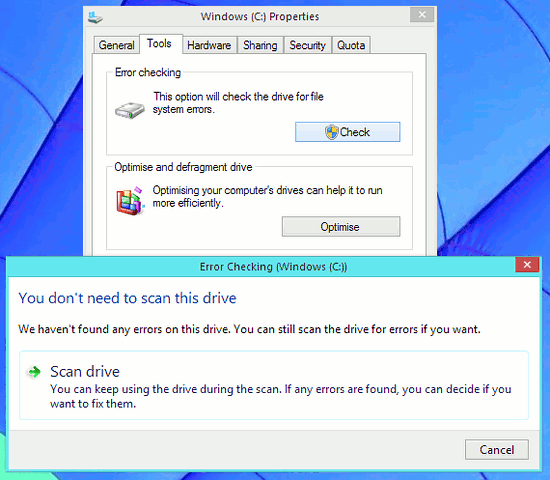
Task: Click 'This option will check the drive' description
Action: pos(238,103)
